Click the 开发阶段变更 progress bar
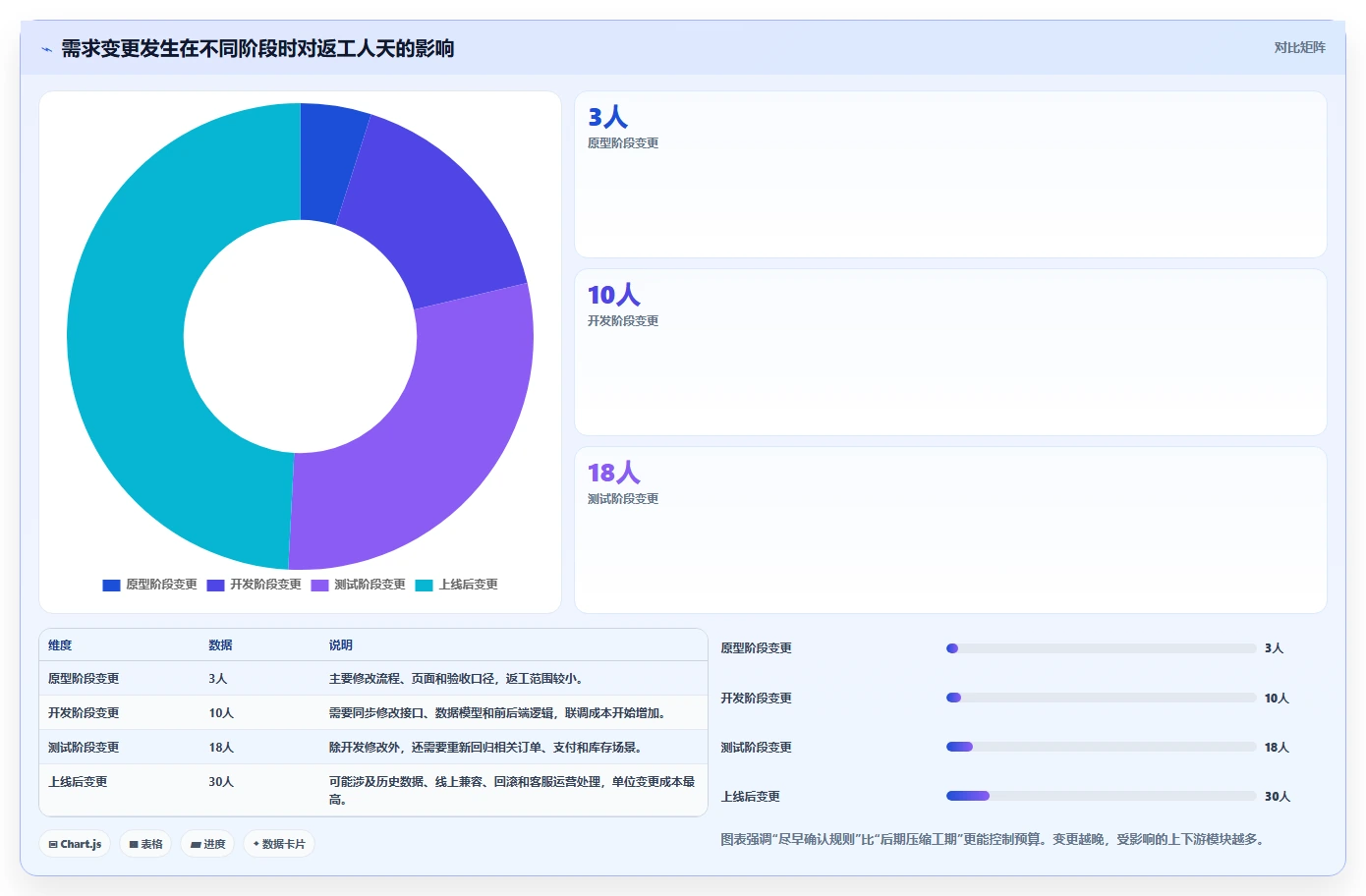 pos(1101,698)
